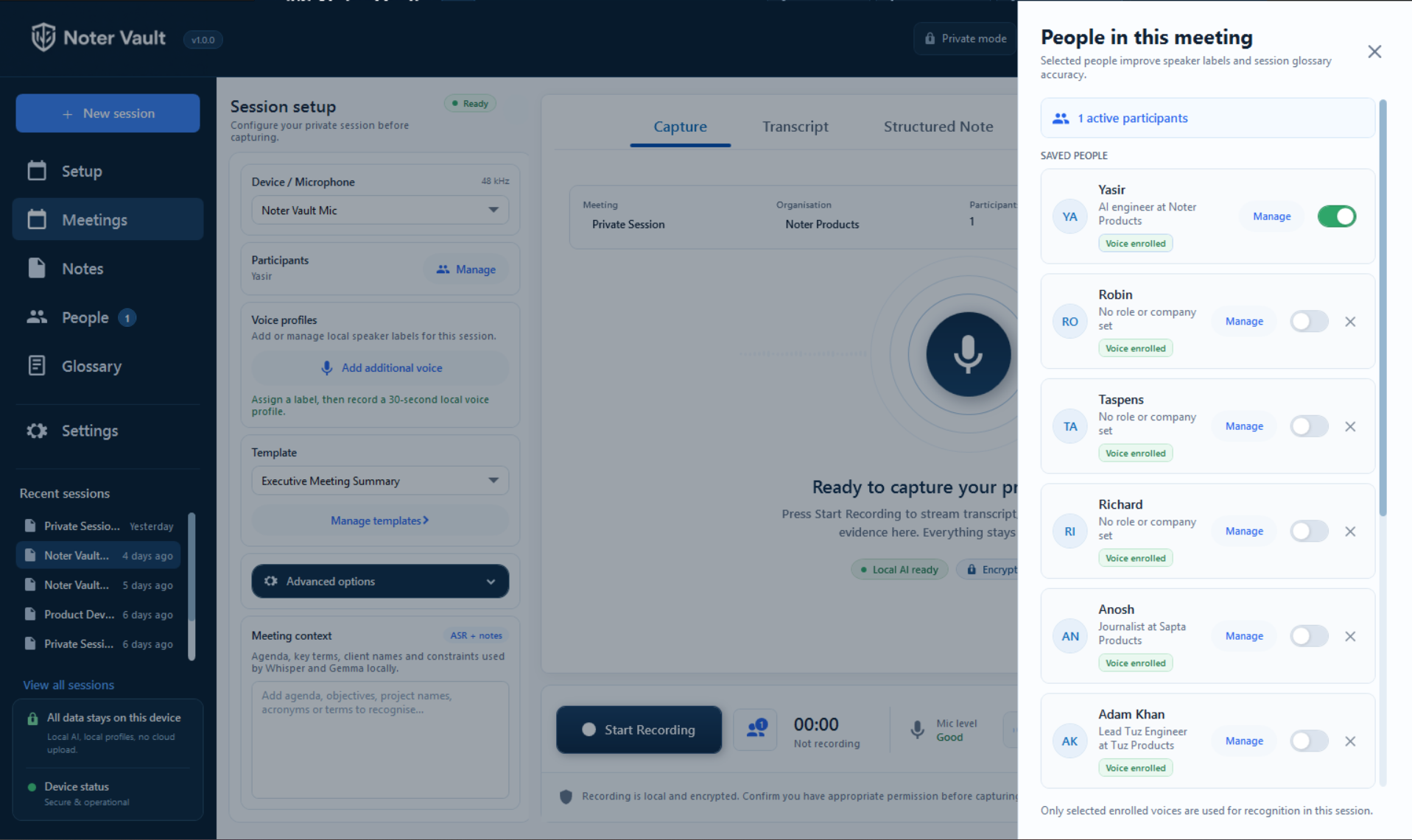Viewport: 1412px width, 840px height.
Task: Click the participants icon beside Start Recording
Action: 756,730
